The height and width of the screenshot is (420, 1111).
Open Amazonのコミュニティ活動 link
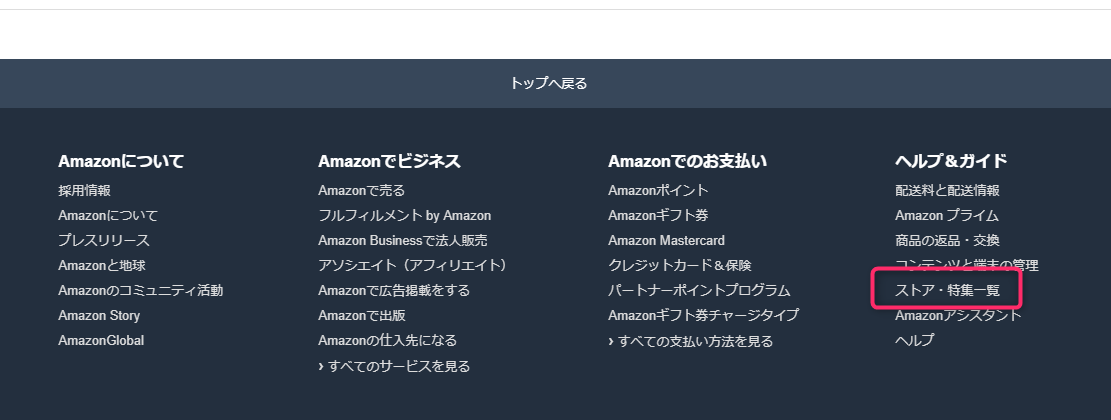coord(140,290)
